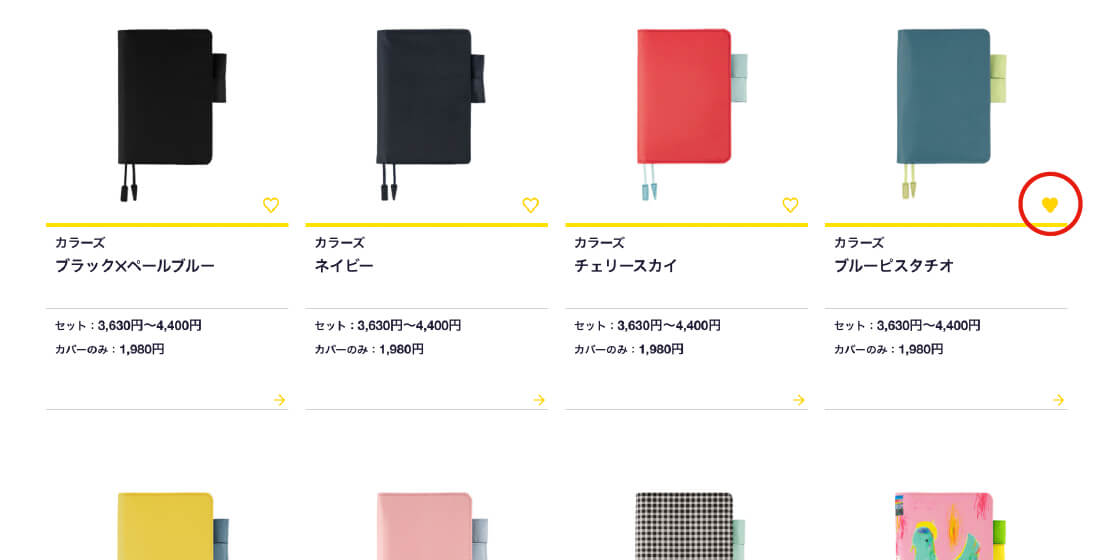This screenshot has height=560, width=1120.
Task: Click the yellow cover in the second row
Action: tap(172, 526)
